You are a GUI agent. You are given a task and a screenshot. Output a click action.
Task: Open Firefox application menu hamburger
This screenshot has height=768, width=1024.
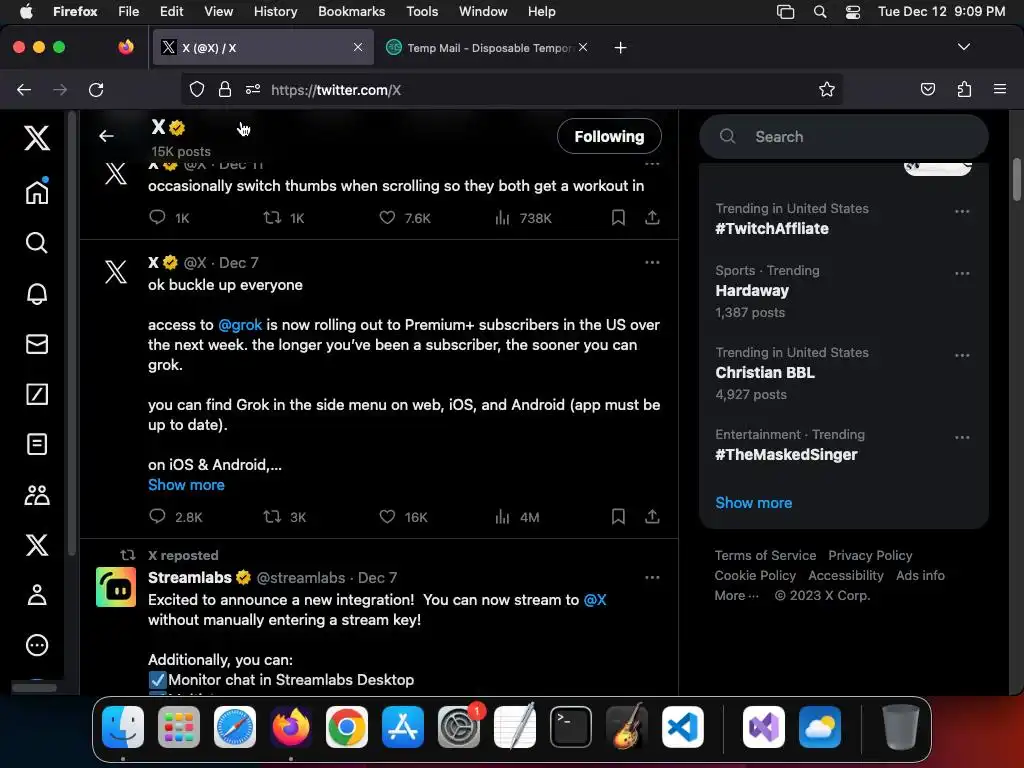(999, 89)
